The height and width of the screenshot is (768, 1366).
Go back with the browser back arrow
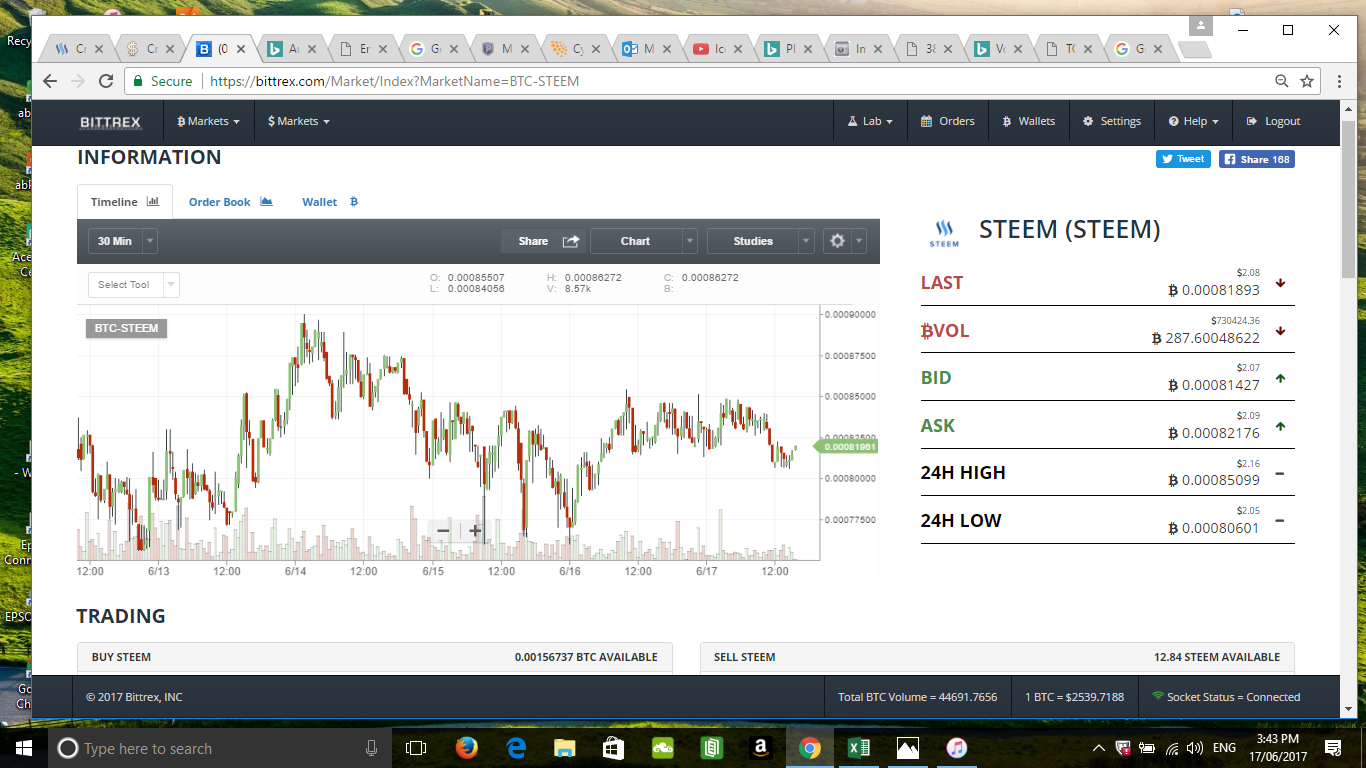click(50, 81)
